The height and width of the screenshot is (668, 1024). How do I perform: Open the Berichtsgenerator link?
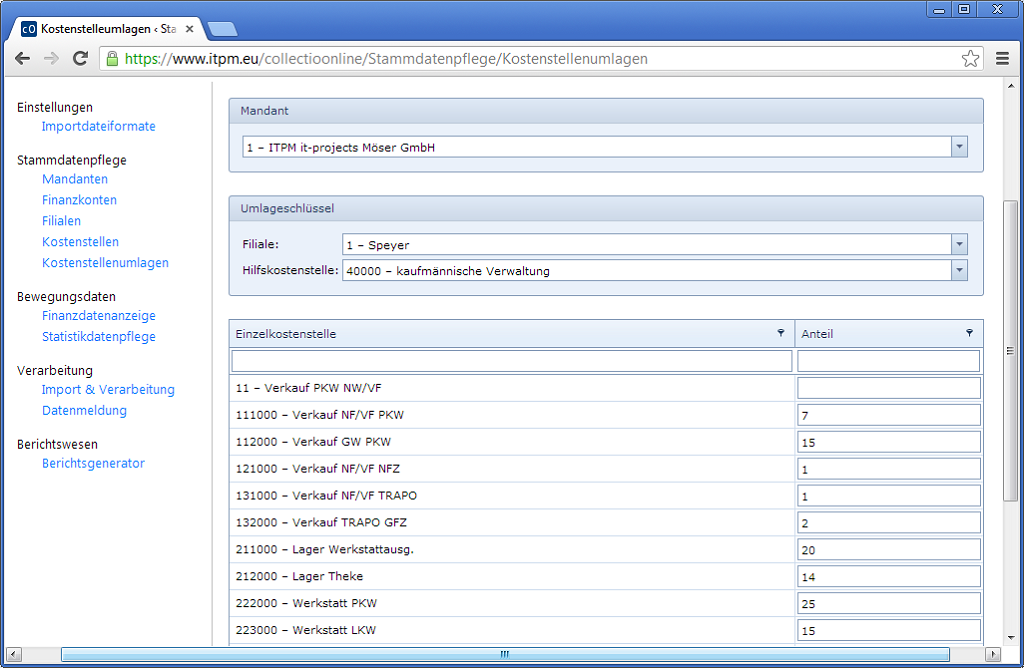[93, 464]
